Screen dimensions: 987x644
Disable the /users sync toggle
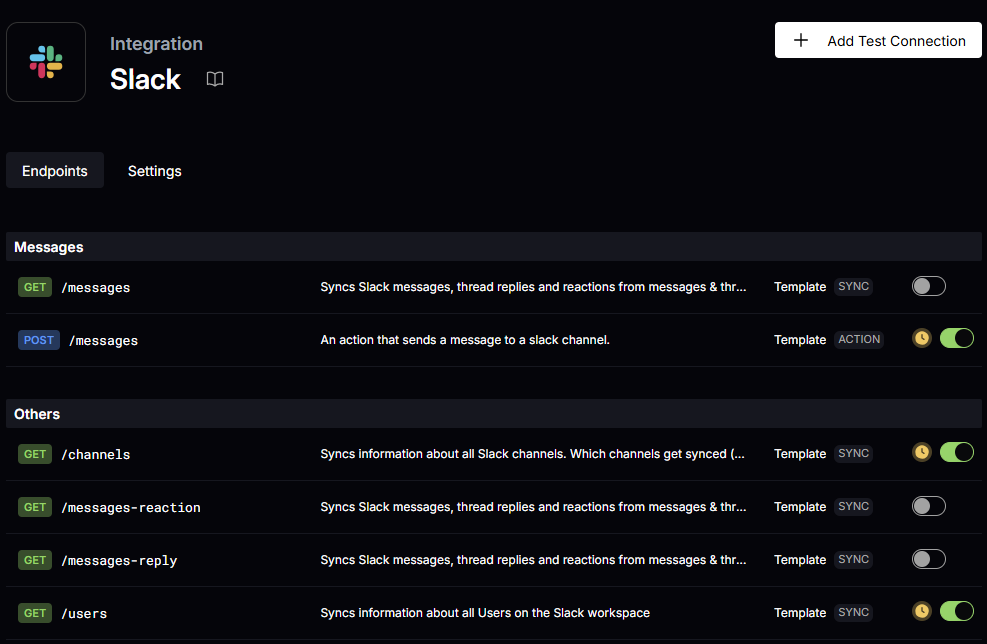point(956,612)
